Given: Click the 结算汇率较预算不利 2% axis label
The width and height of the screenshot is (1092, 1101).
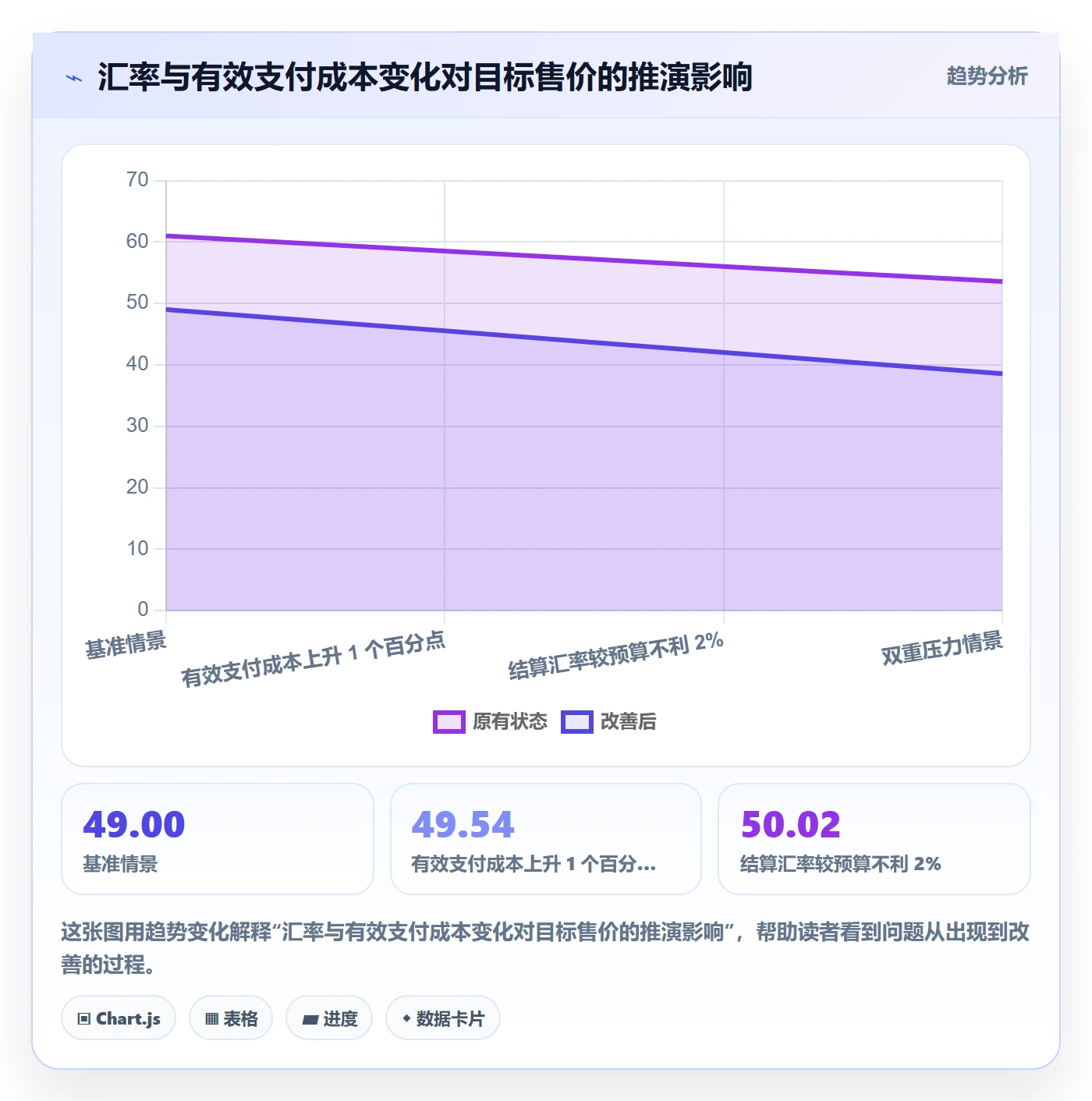Looking at the screenshot, I should [x=615, y=656].
